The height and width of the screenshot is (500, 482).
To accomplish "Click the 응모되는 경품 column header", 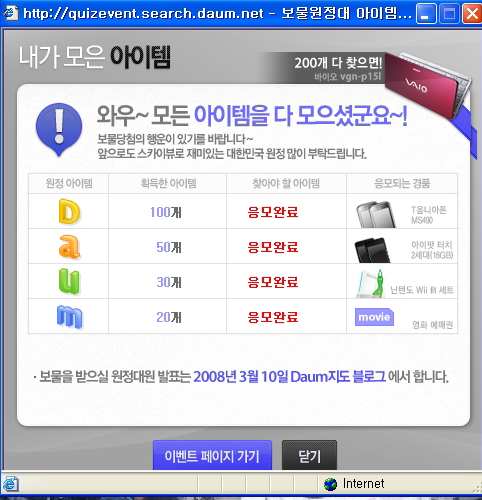I will tap(402, 183).
